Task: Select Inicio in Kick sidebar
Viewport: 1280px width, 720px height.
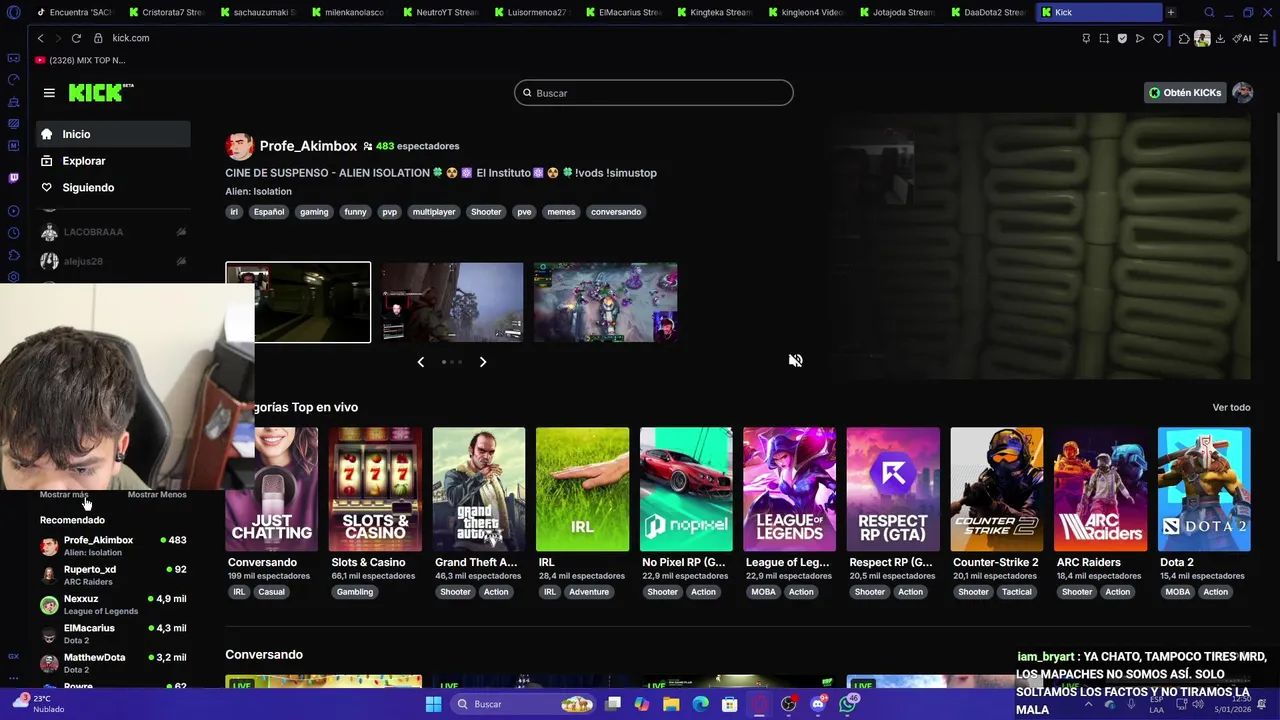Action: [113, 134]
